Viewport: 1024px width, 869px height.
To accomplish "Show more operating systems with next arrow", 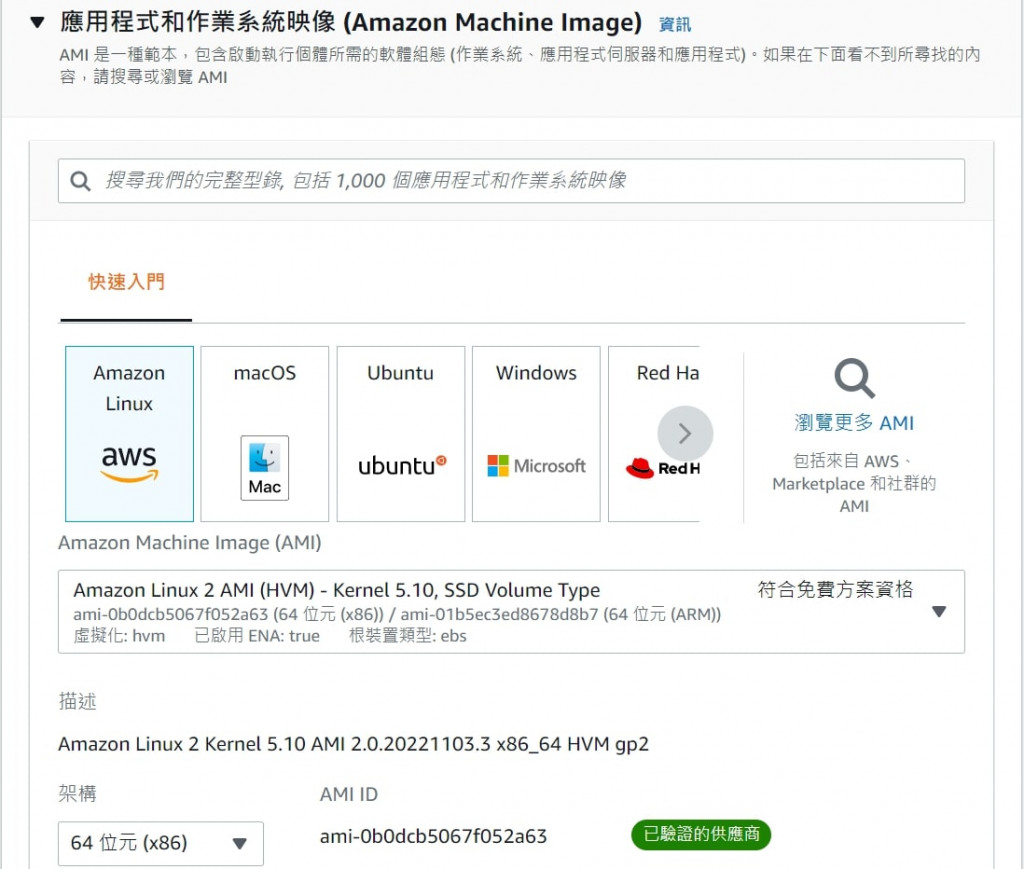I will [x=685, y=434].
